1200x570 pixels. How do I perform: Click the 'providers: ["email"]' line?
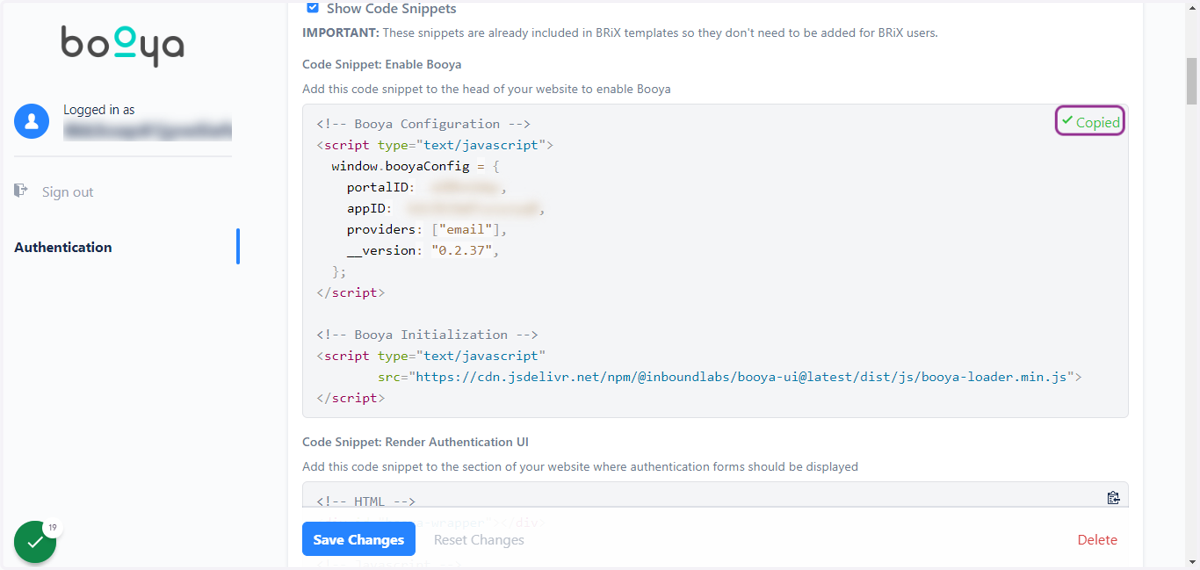click(427, 229)
